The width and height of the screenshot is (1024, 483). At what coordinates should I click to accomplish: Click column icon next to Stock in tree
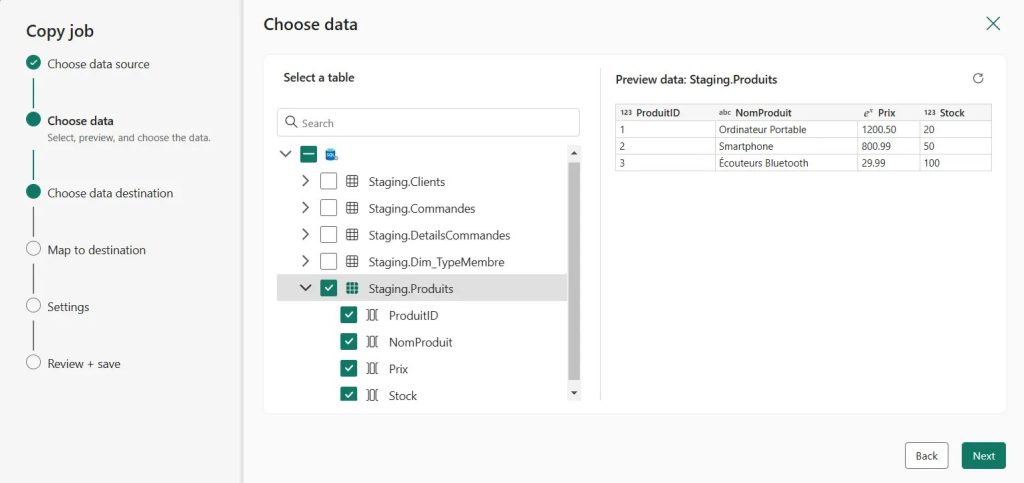tap(372, 395)
